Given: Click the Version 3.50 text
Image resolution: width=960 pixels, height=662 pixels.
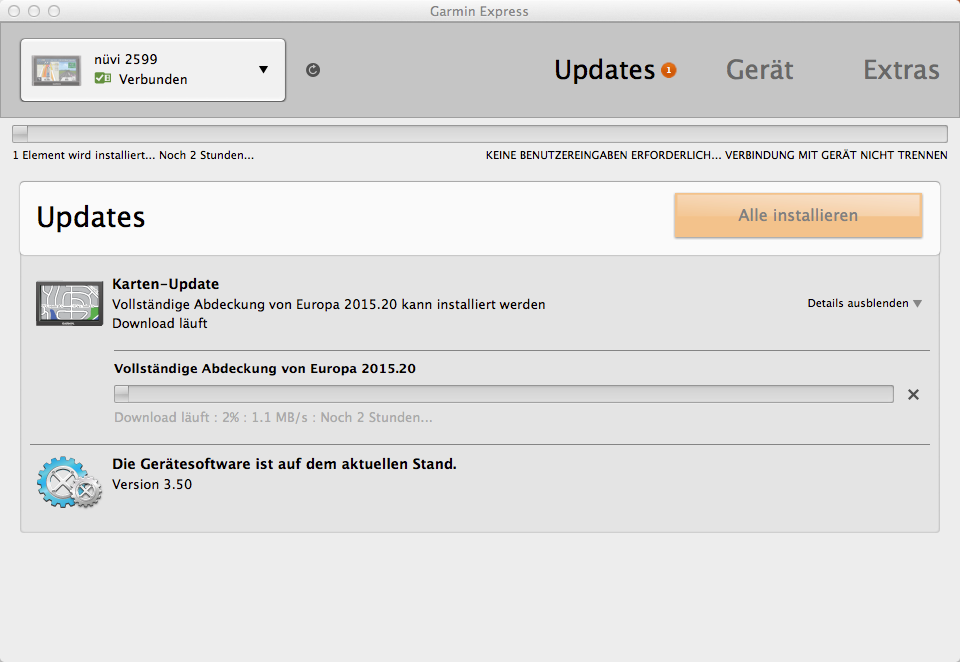Looking at the screenshot, I should coord(152,485).
